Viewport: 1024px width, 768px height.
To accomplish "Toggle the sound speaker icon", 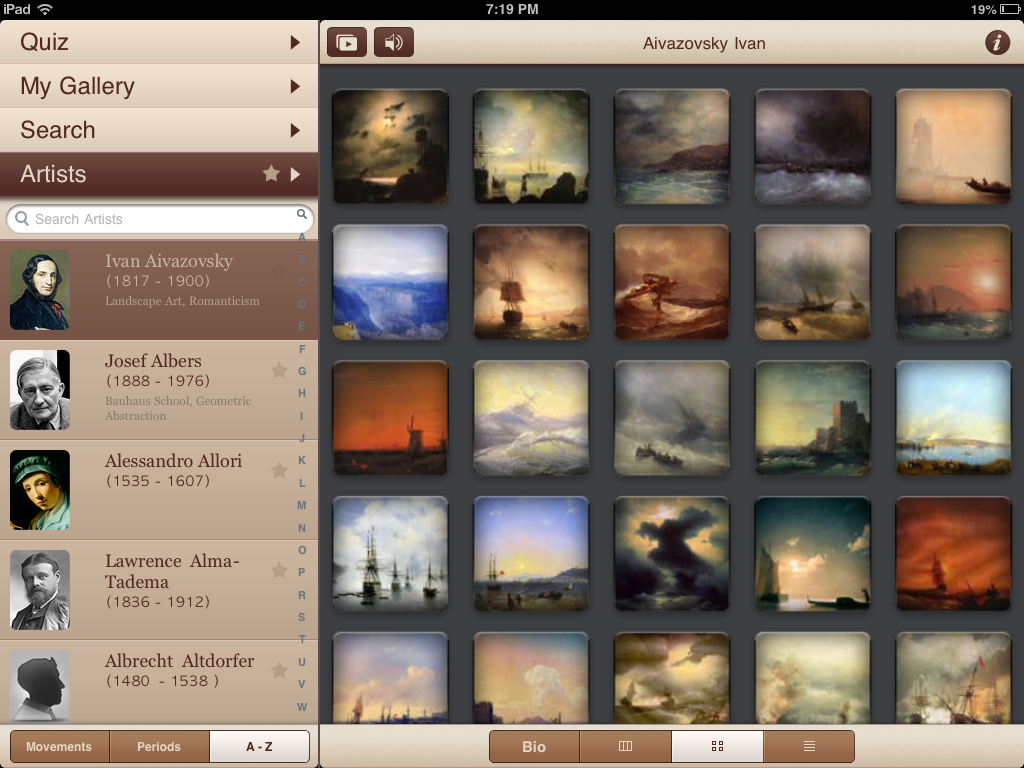I will pyautogui.click(x=394, y=43).
